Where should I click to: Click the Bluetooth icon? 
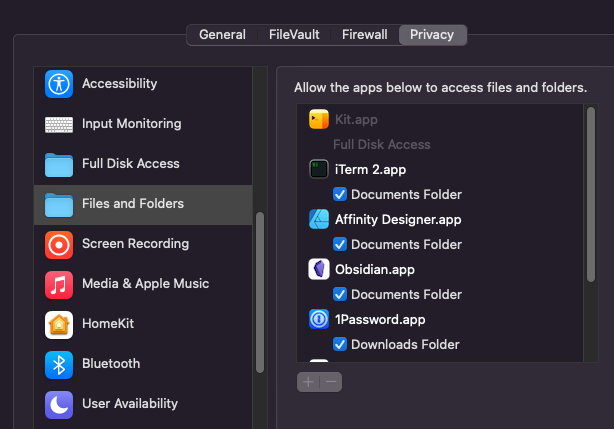[x=59, y=365]
